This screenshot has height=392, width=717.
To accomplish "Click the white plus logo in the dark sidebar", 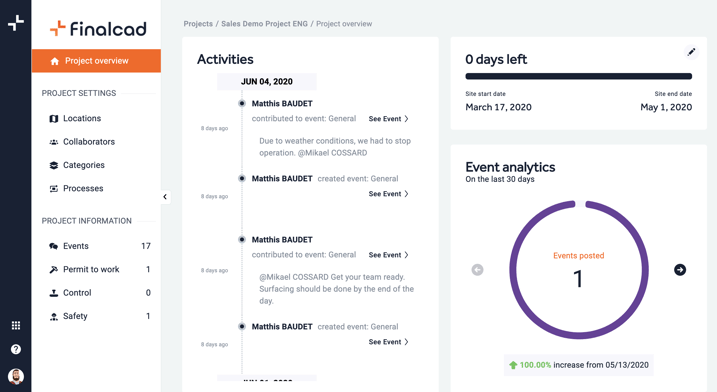I will (x=16, y=23).
